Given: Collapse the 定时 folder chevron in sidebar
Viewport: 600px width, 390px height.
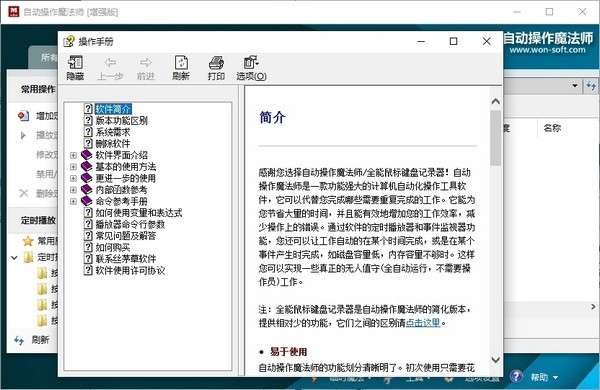Looking at the screenshot, I should tap(14, 258).
